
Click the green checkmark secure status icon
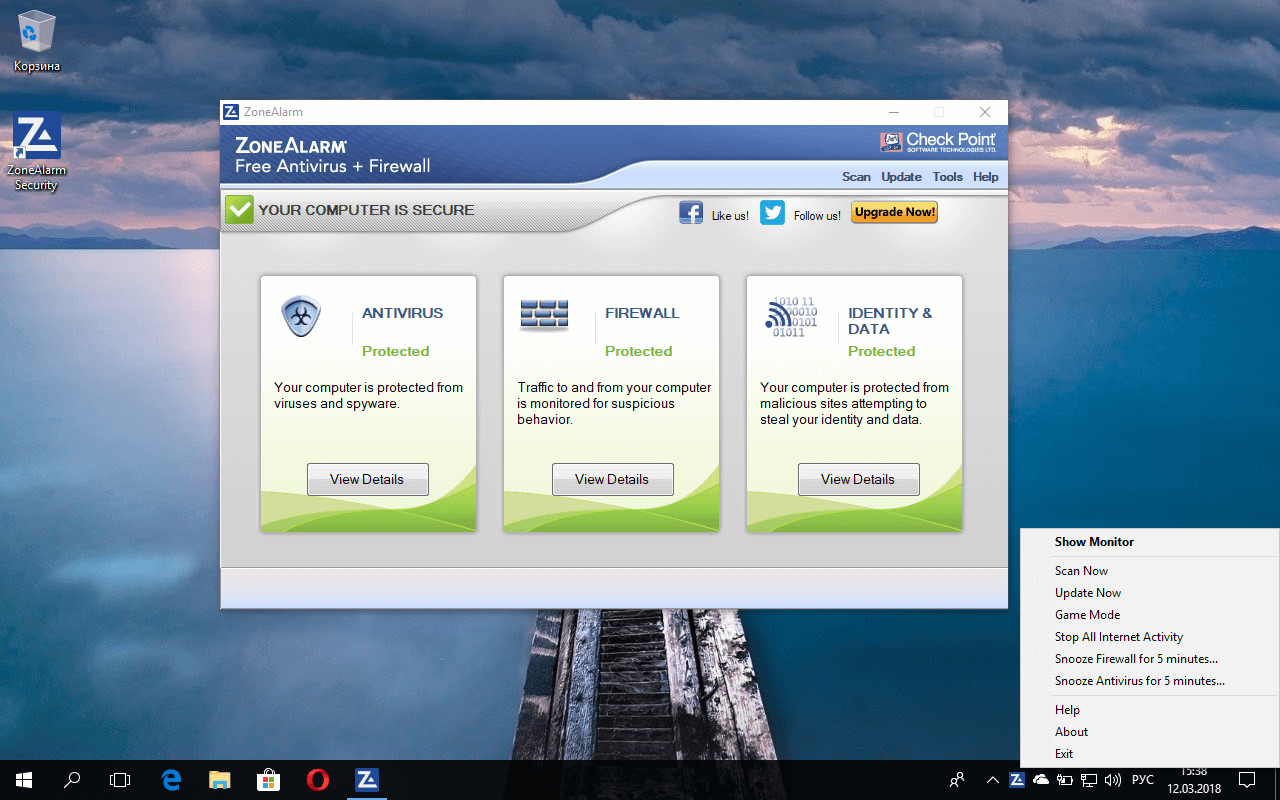coord(239,209)
